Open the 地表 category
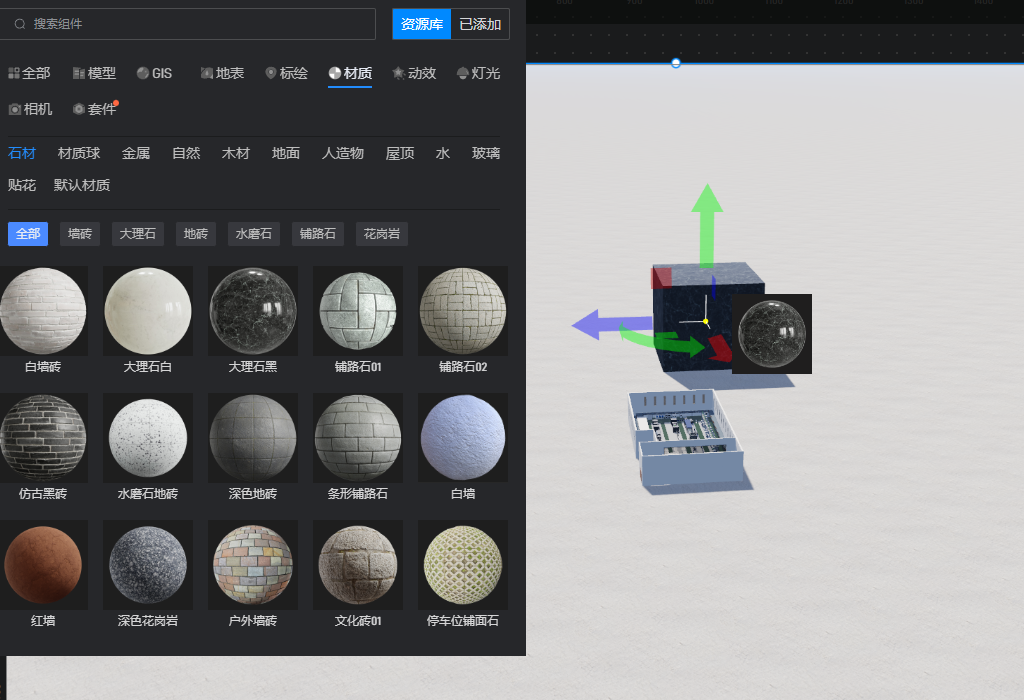This screenshot has height=700, width=1024. tap(222, 73)
